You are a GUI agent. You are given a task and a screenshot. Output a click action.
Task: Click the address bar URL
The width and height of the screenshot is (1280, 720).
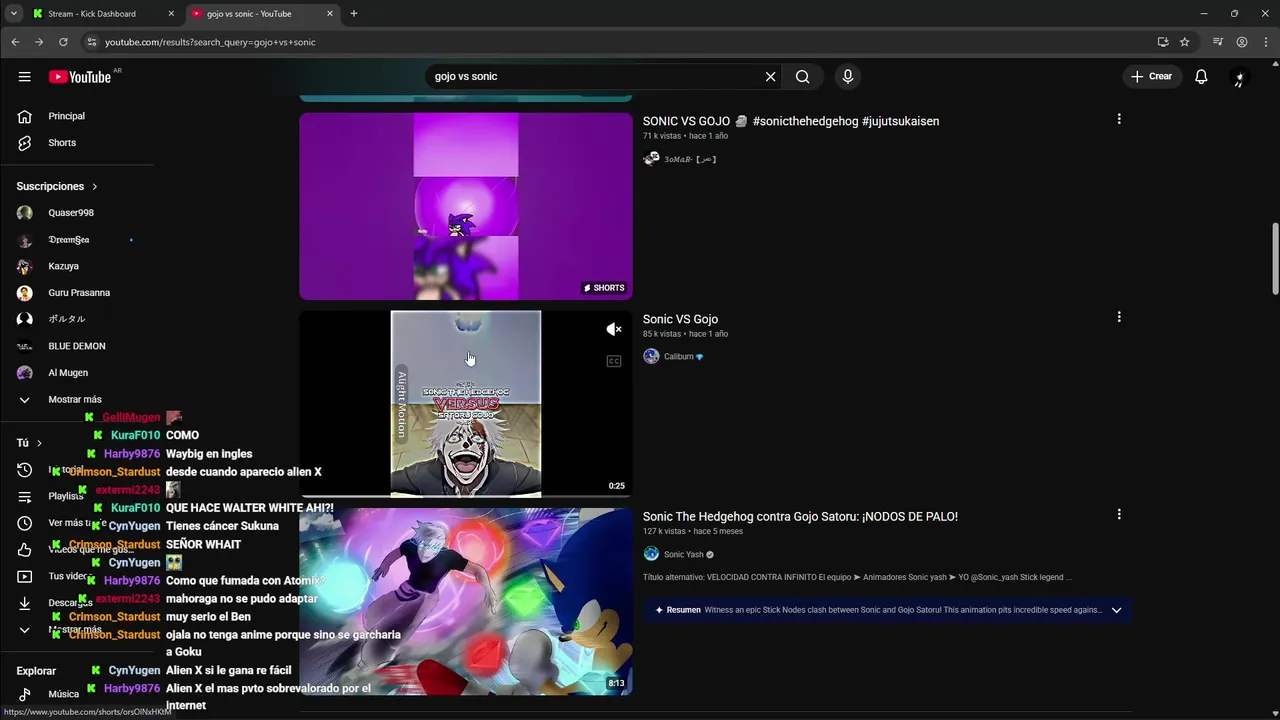pyautogui.click(x=210, y=42)
